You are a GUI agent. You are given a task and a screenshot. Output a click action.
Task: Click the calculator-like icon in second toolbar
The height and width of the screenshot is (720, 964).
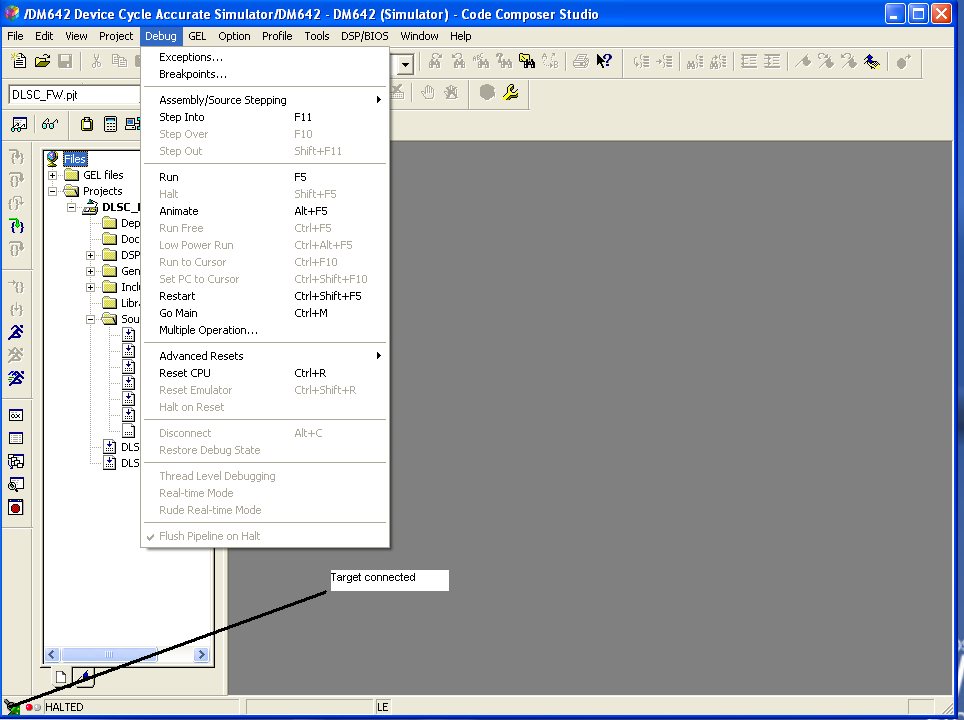coord(110,124)
